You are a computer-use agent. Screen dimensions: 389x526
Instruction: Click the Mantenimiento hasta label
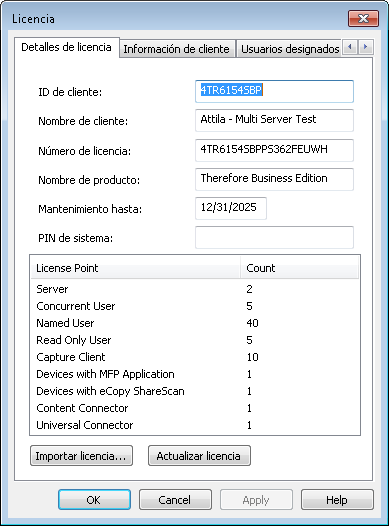90,209
